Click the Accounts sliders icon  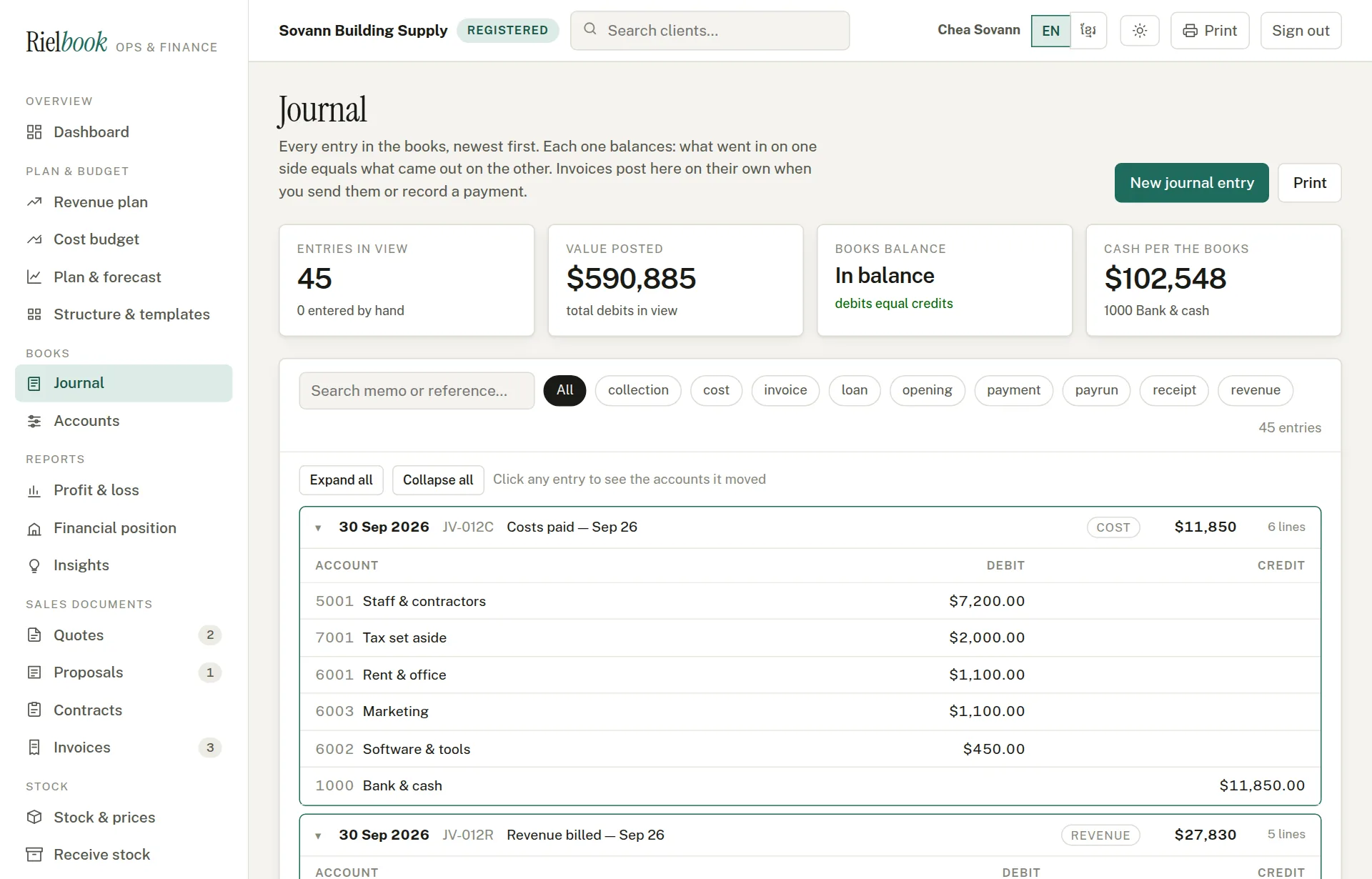click(x=34, y=421)
